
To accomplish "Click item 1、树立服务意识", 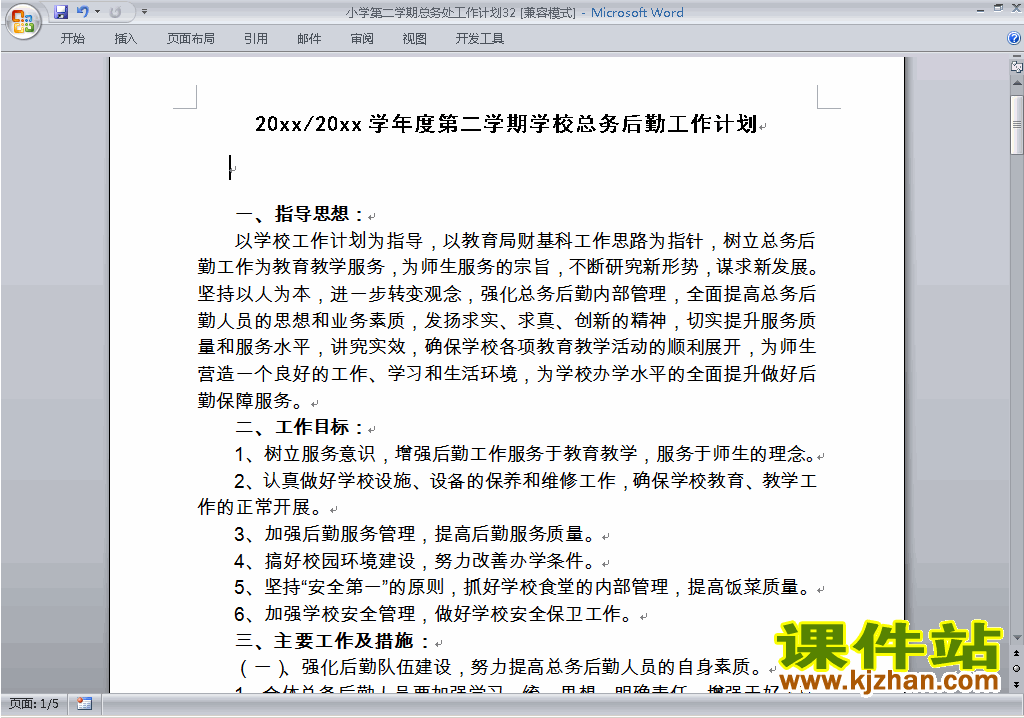I will click(x=526, y=453).
